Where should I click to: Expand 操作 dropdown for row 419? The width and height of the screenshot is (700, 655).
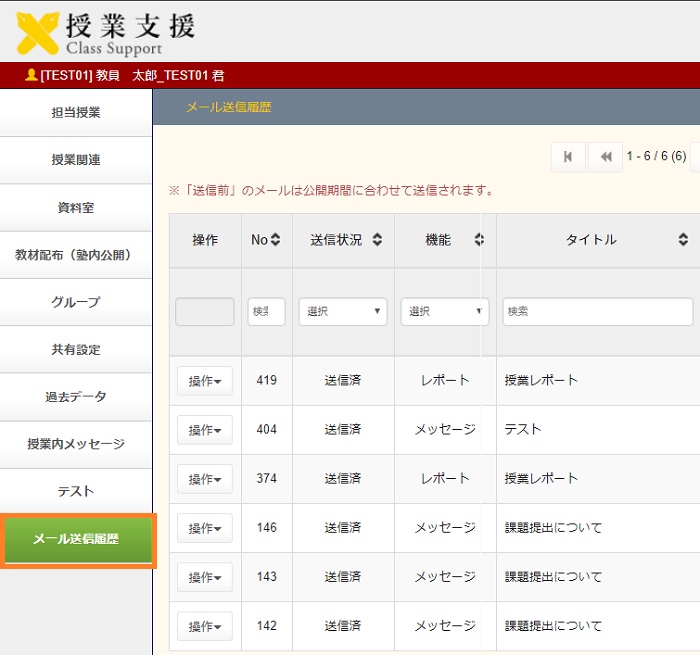[x=204, y=381]
